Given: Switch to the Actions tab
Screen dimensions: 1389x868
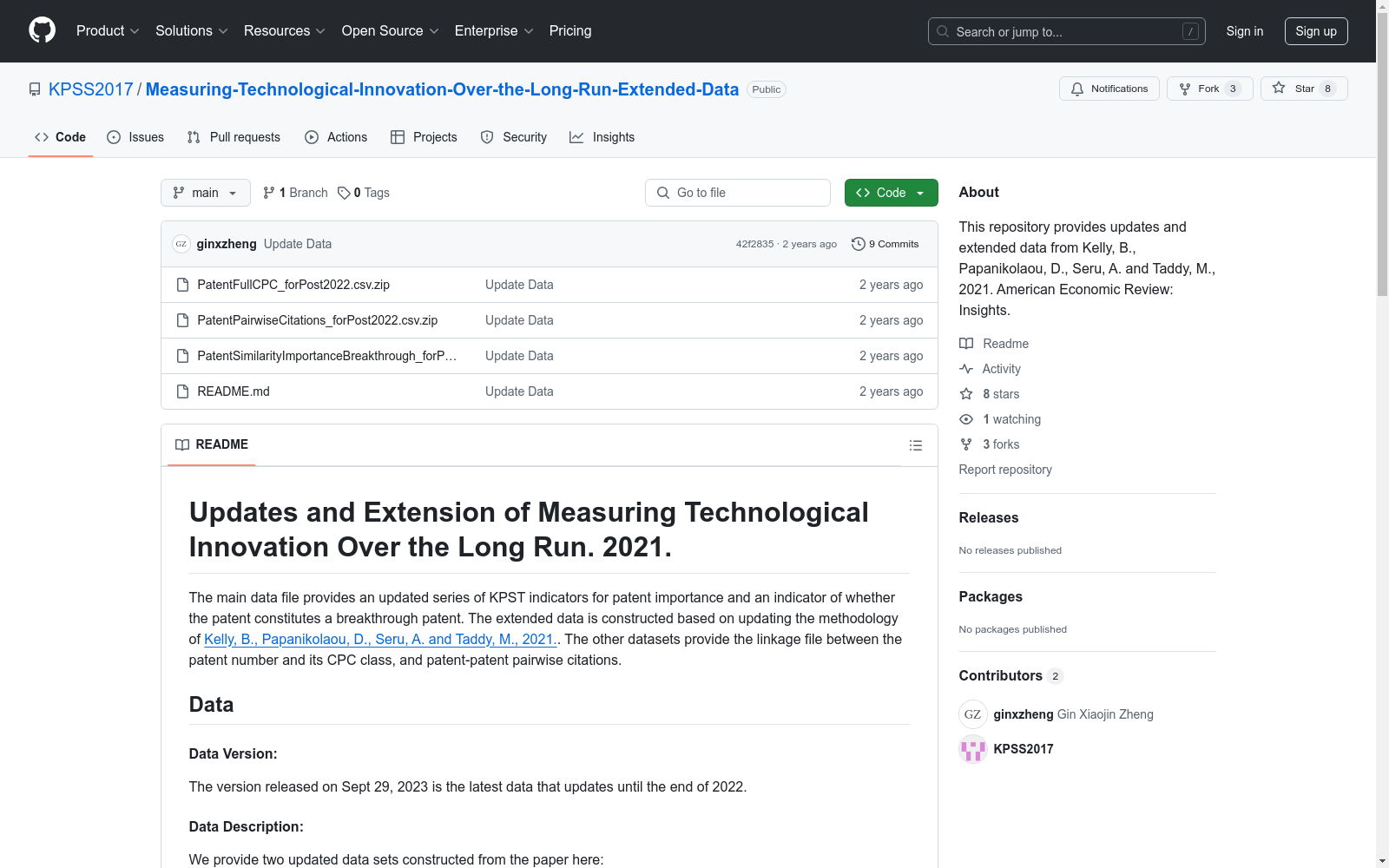Looking at the screenshot, I should point(336,137).
